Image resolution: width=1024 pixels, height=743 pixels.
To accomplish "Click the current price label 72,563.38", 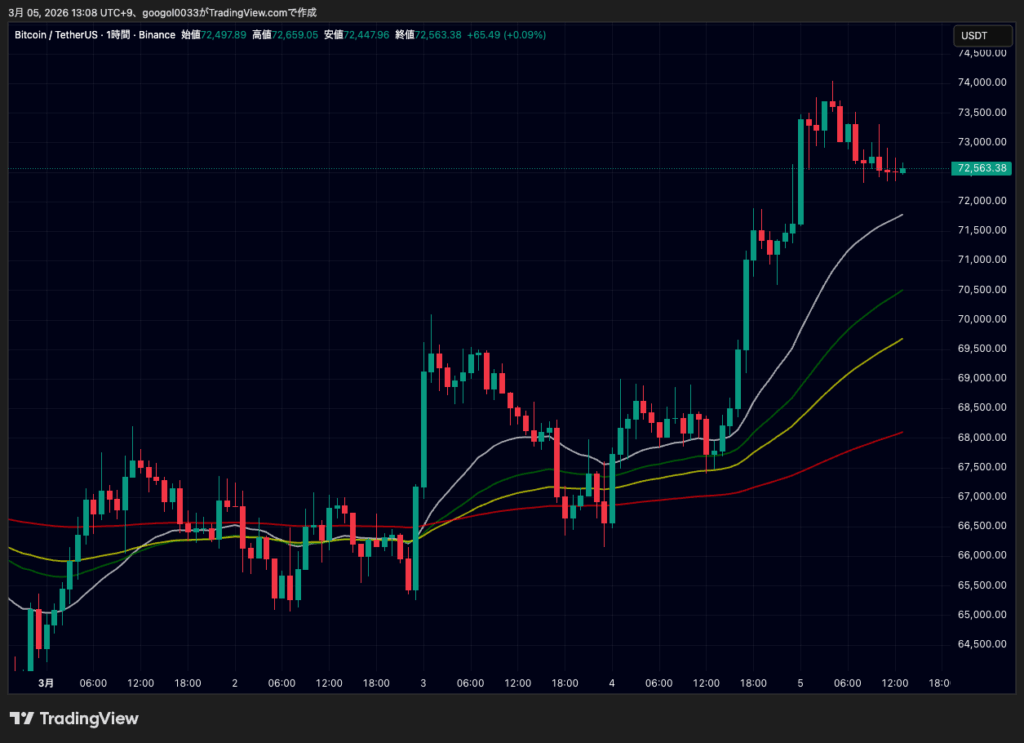I will click(x=981, y=169).
